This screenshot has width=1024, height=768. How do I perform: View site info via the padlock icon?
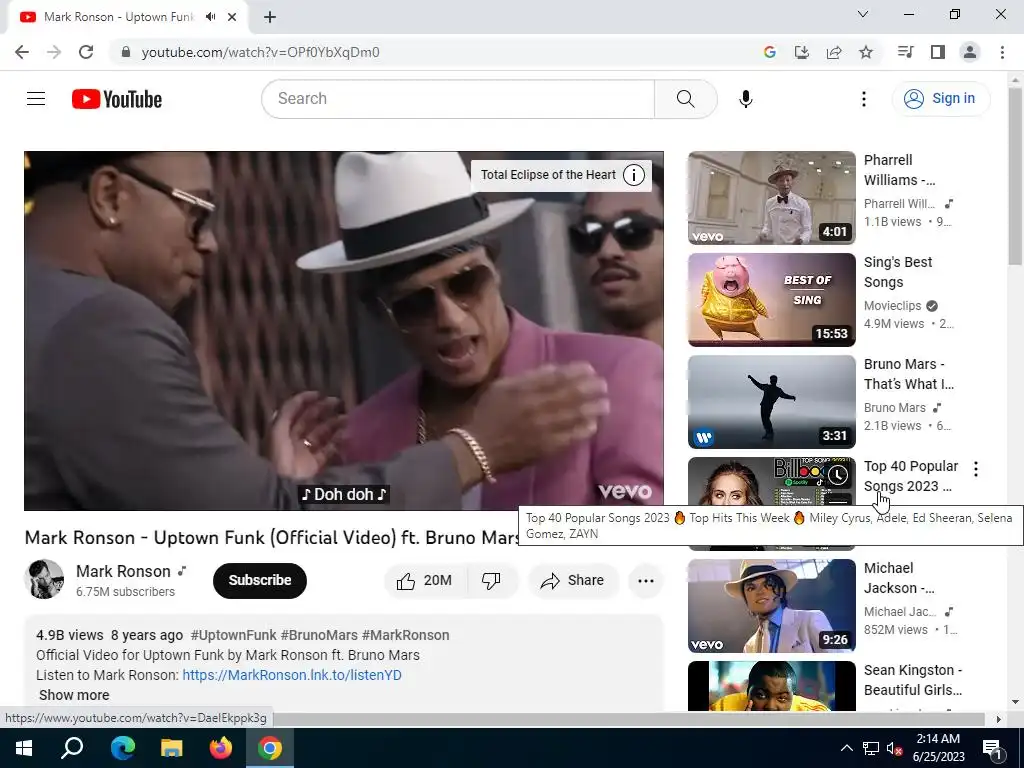coord(126,52)
